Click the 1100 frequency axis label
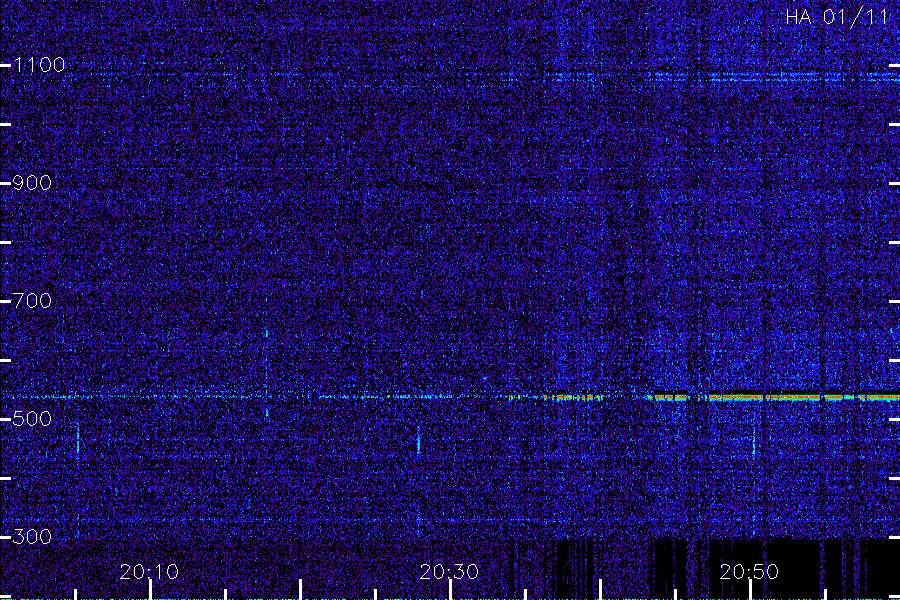 40,65
